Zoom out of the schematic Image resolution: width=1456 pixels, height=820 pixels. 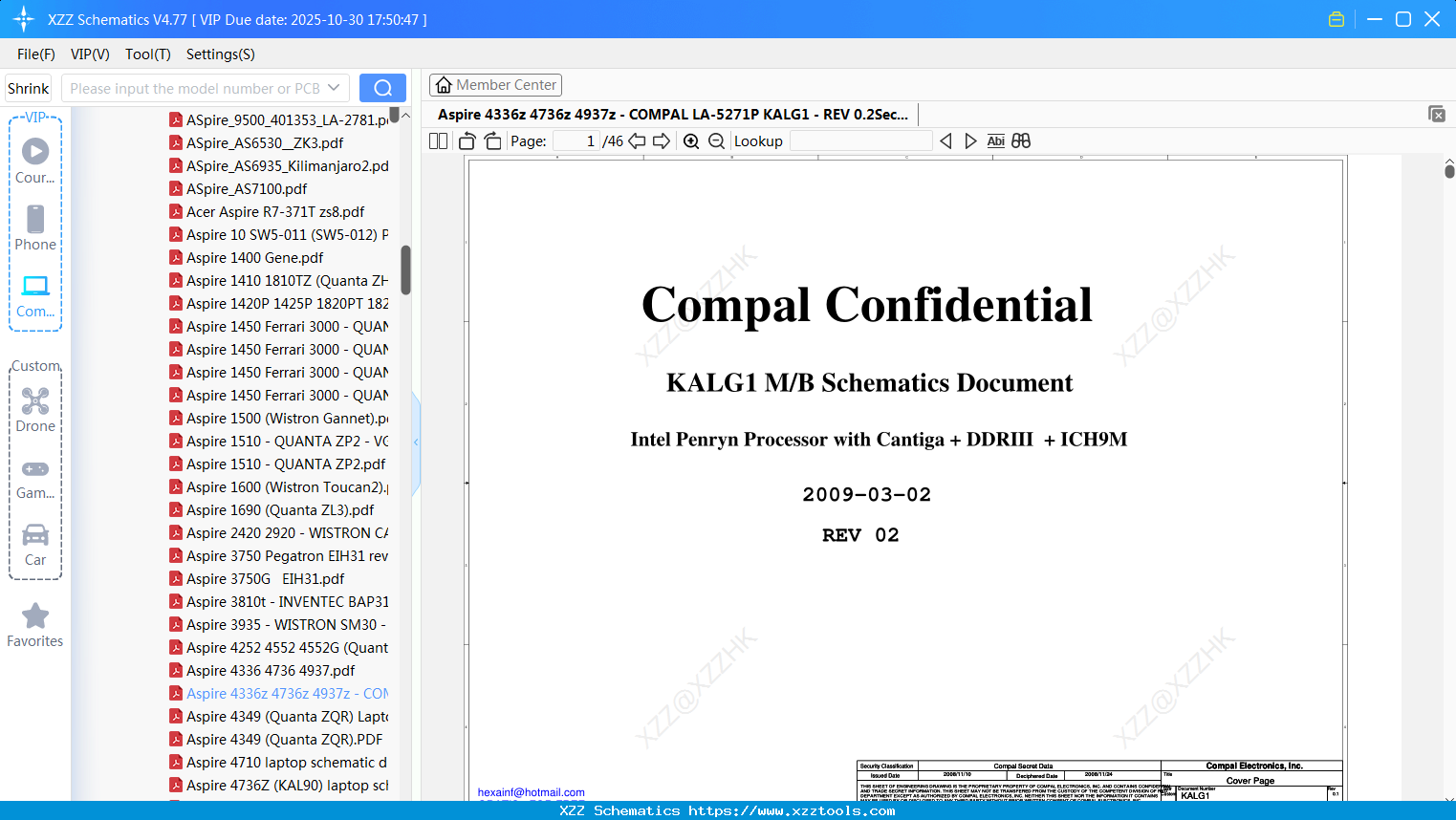pos(717,141)
